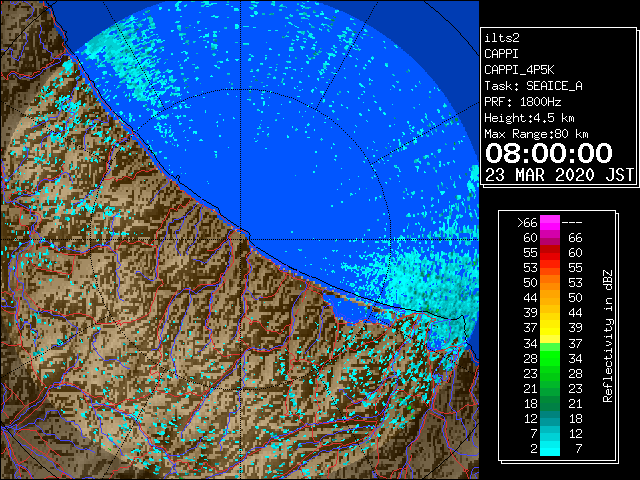
Task: Select the 'Height:4.5 km' text
Action: (529, 118)
